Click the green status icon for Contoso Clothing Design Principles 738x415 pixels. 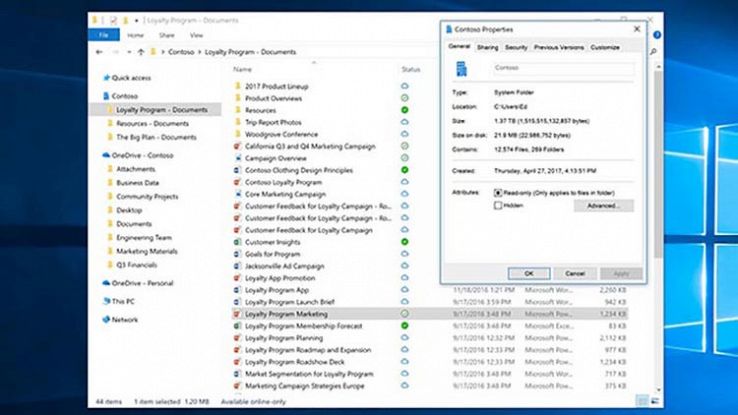(404, 170)
